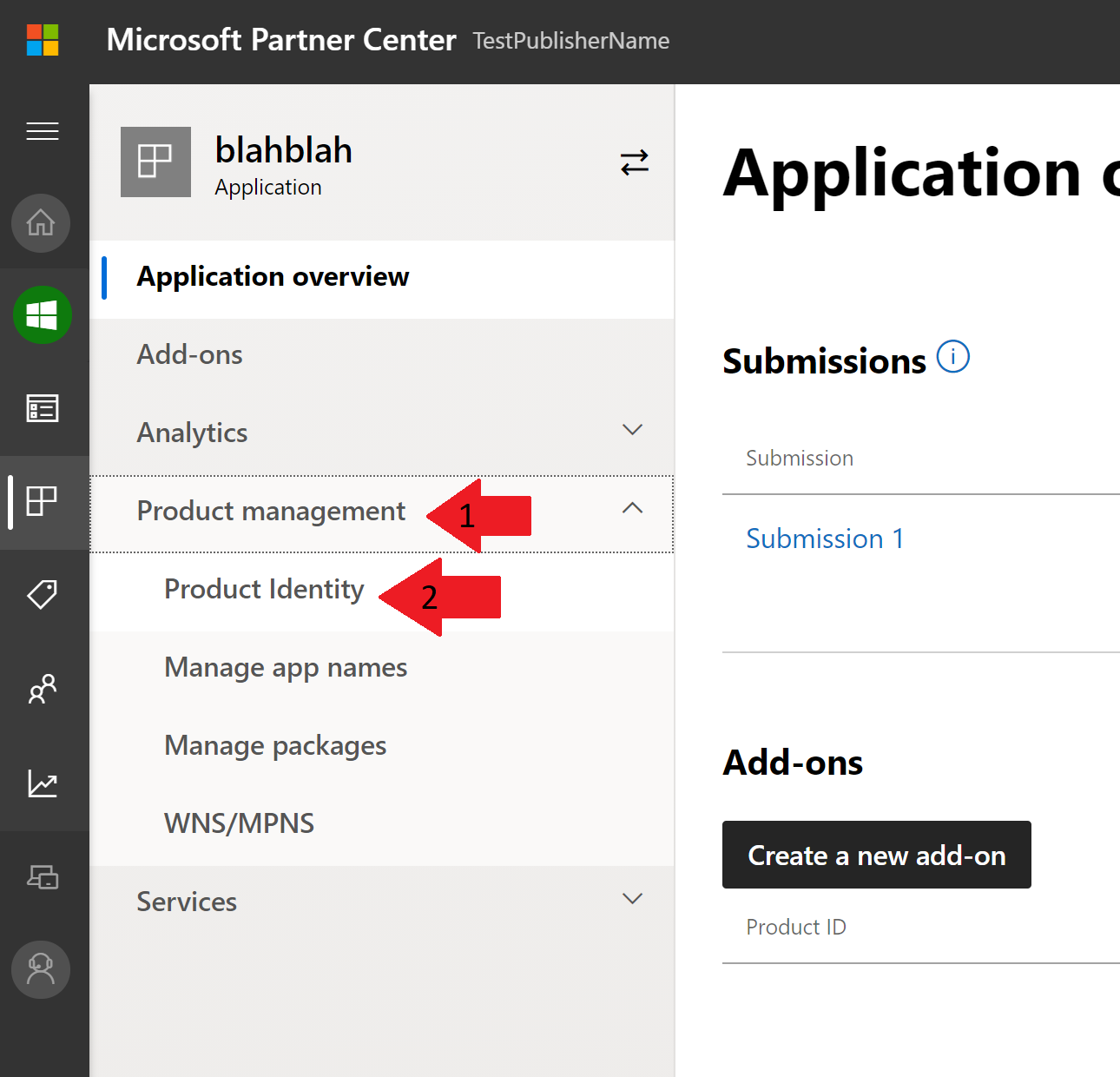
Task: Click the Submission column header
Action: 800,459
